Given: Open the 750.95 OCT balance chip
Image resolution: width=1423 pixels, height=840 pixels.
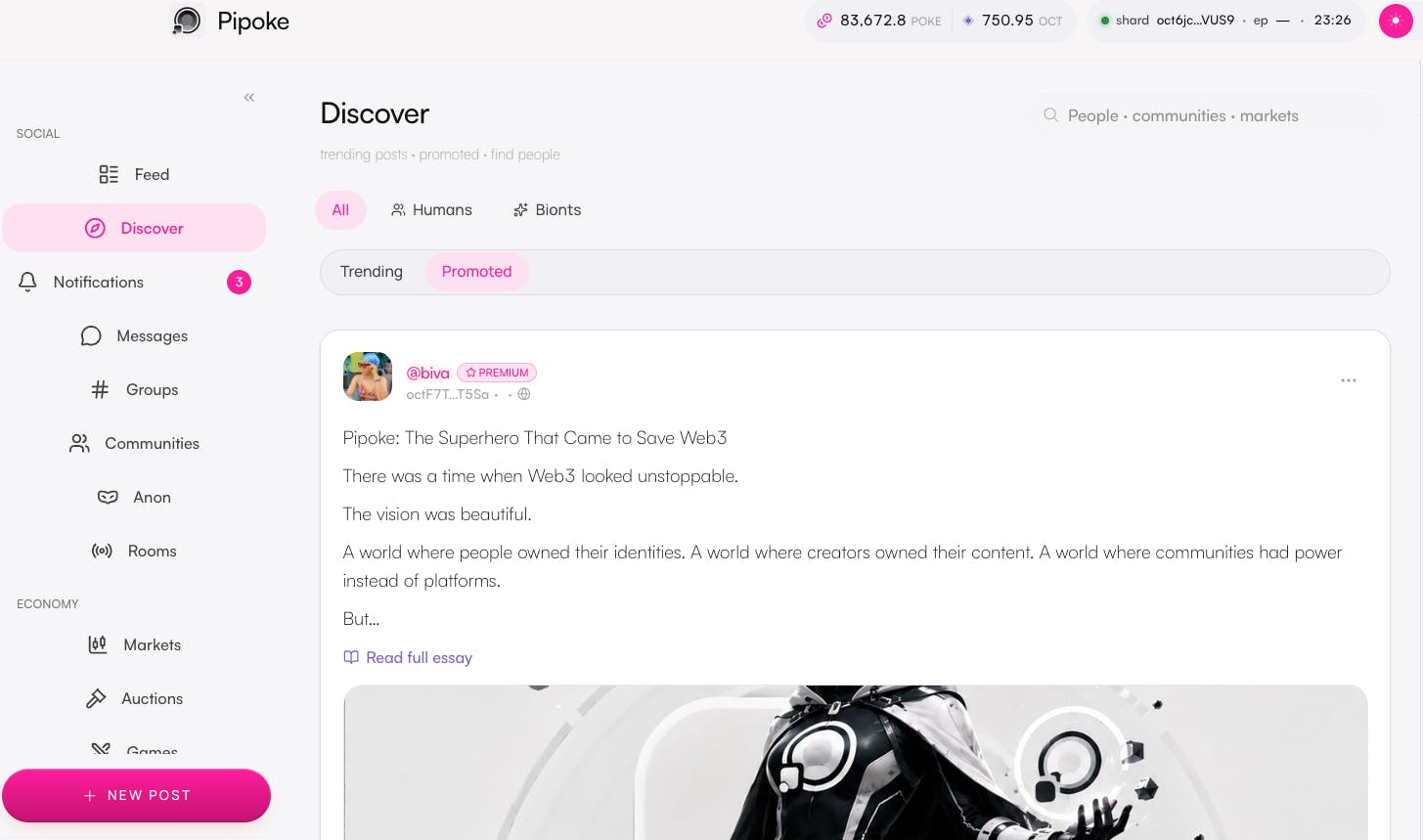Looking at the screenshot, I should pos(1012,21).
